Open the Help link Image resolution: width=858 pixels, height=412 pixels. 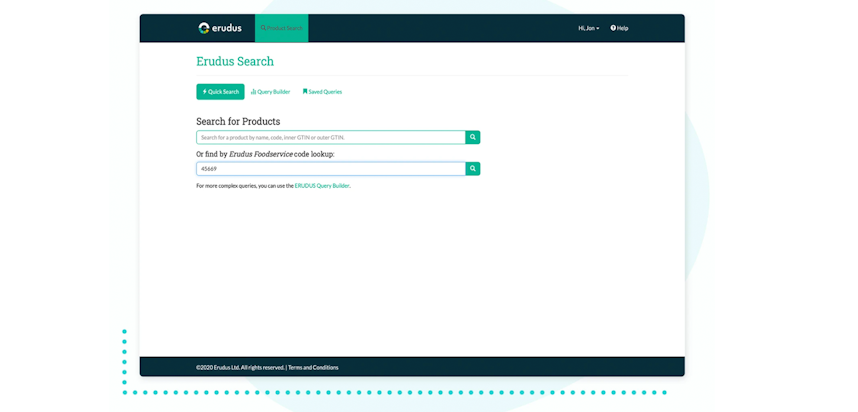[x=619, y=28]
